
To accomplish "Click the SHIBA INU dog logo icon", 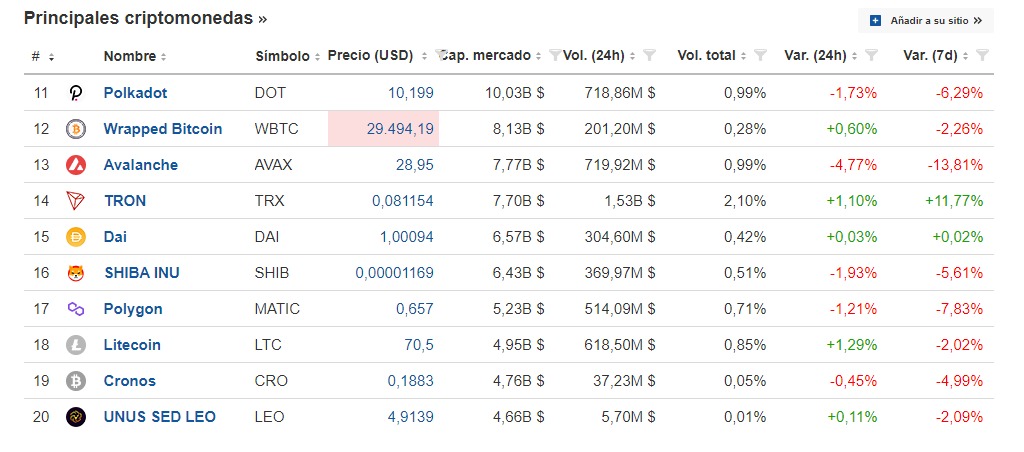I will pos(76,273).
